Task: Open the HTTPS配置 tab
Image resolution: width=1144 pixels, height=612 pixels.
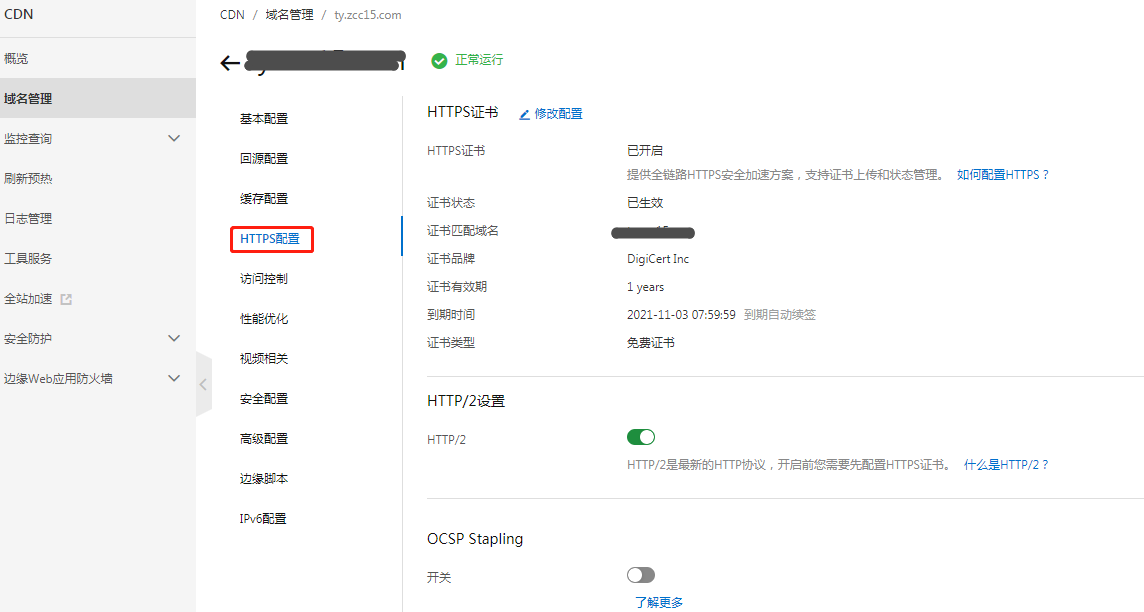Action: [x=270, y=239]
